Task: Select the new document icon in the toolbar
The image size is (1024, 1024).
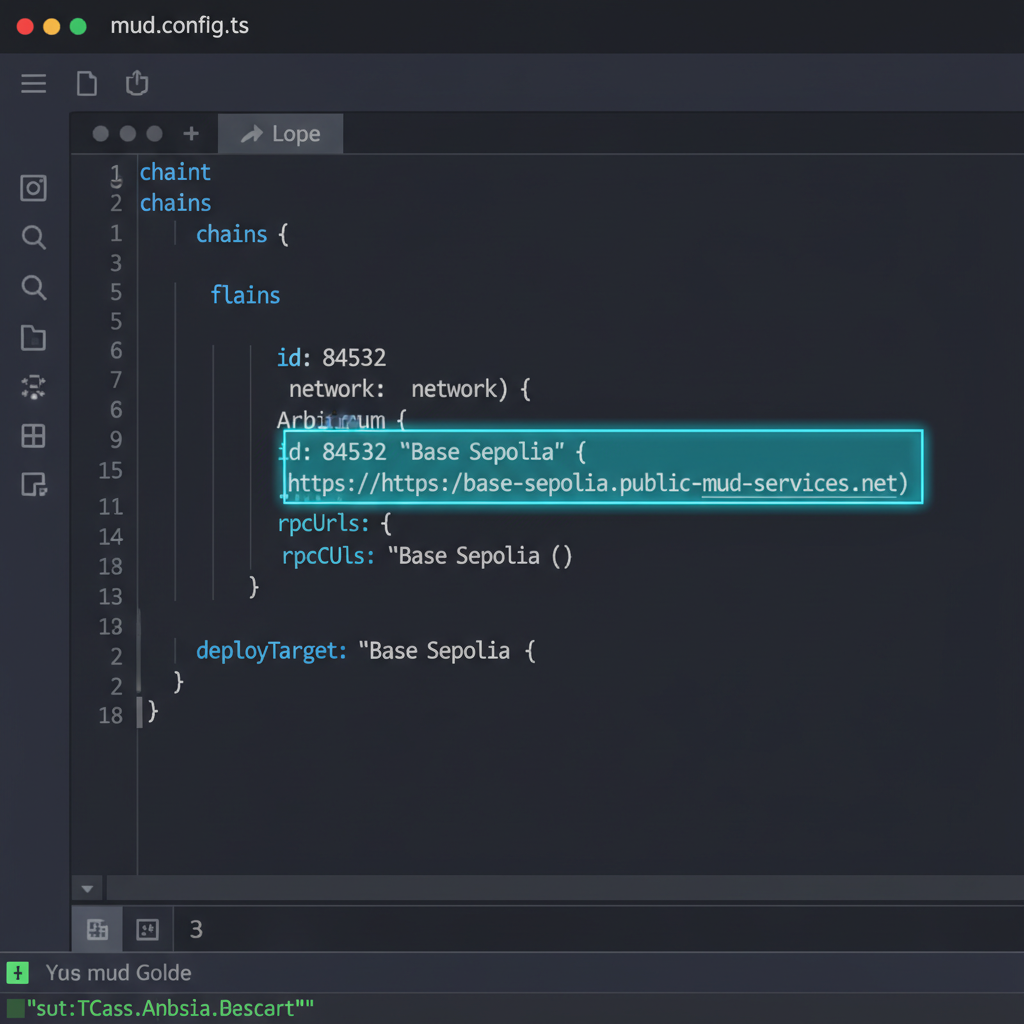Action: point(87,84)
